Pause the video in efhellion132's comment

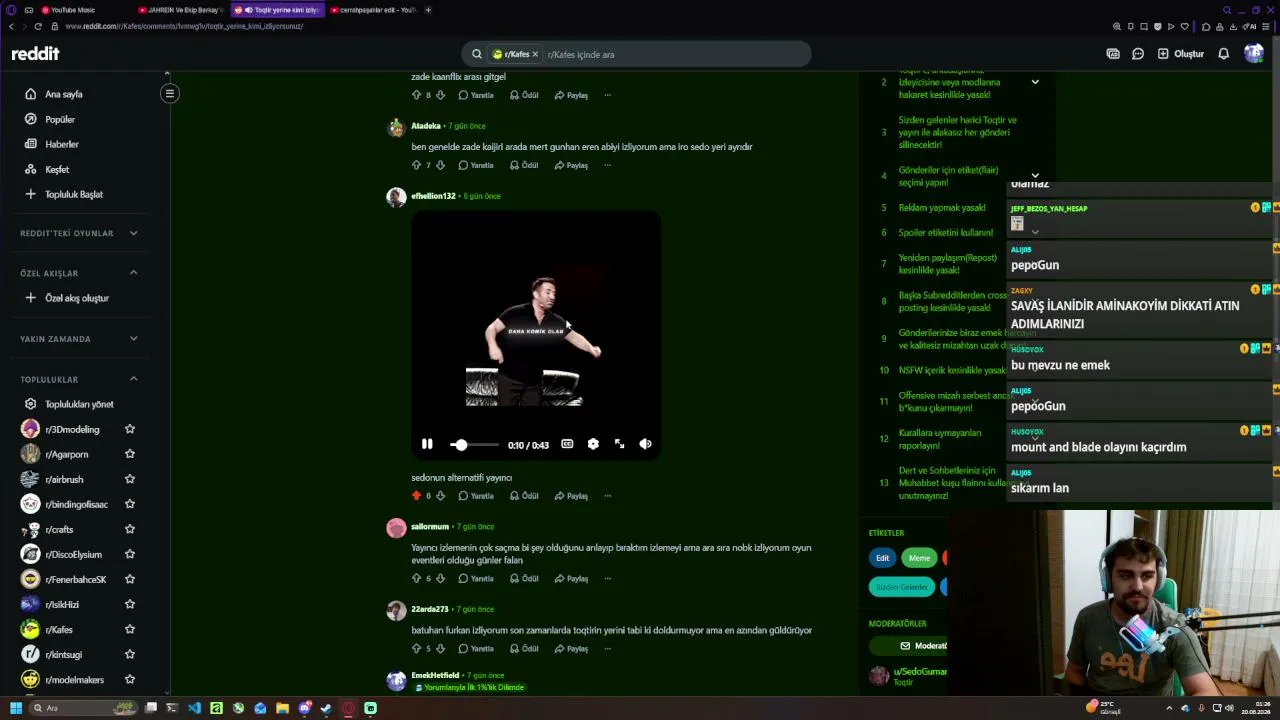click(427, 444)
